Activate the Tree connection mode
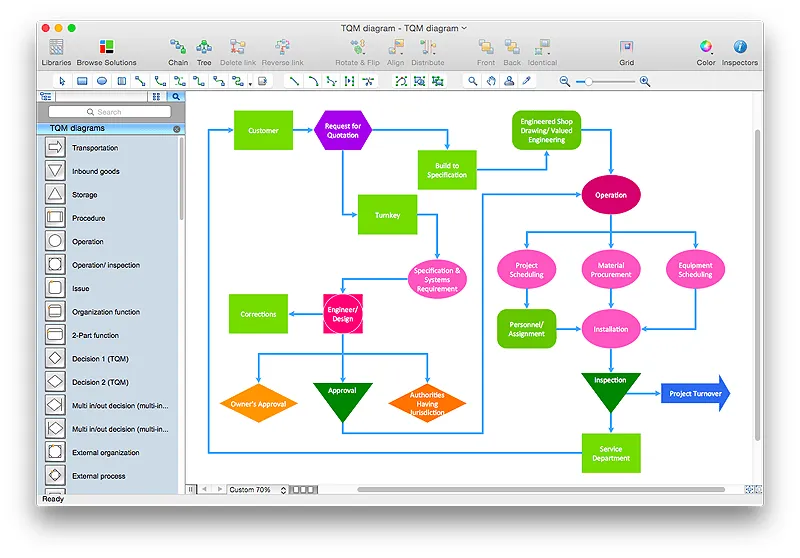Image resolution: width=800 pixels, height=558 pixels. click(x=204, y=53)
